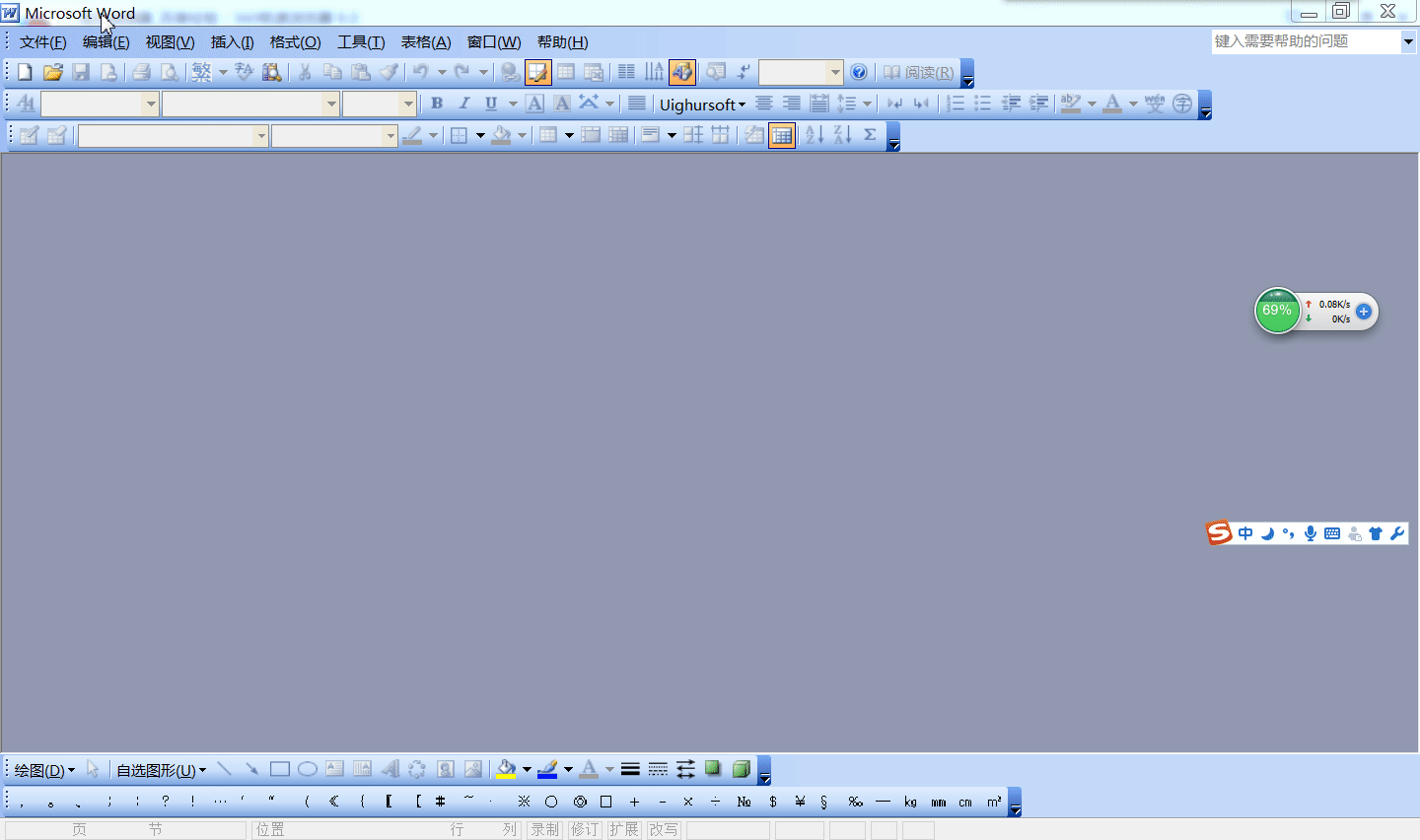Insert WordArt from drawing toolbar
Image resolution: width=1420 pixels, height=840 pixels.
390,769
